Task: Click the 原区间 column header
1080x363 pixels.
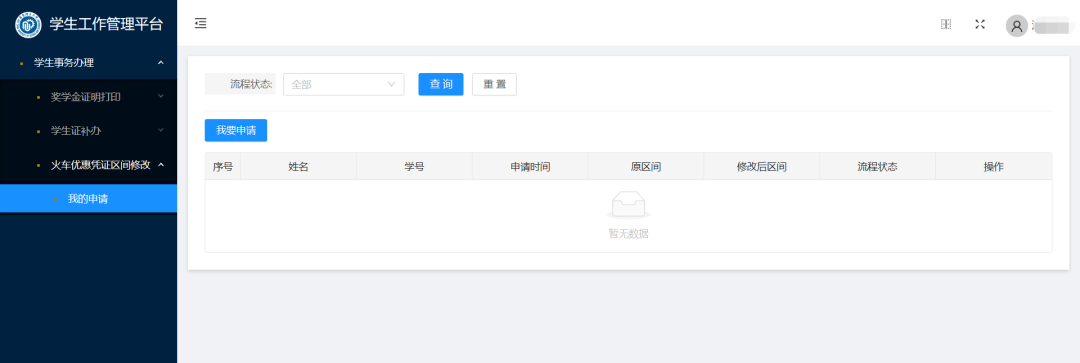Action: click(646, 167)
